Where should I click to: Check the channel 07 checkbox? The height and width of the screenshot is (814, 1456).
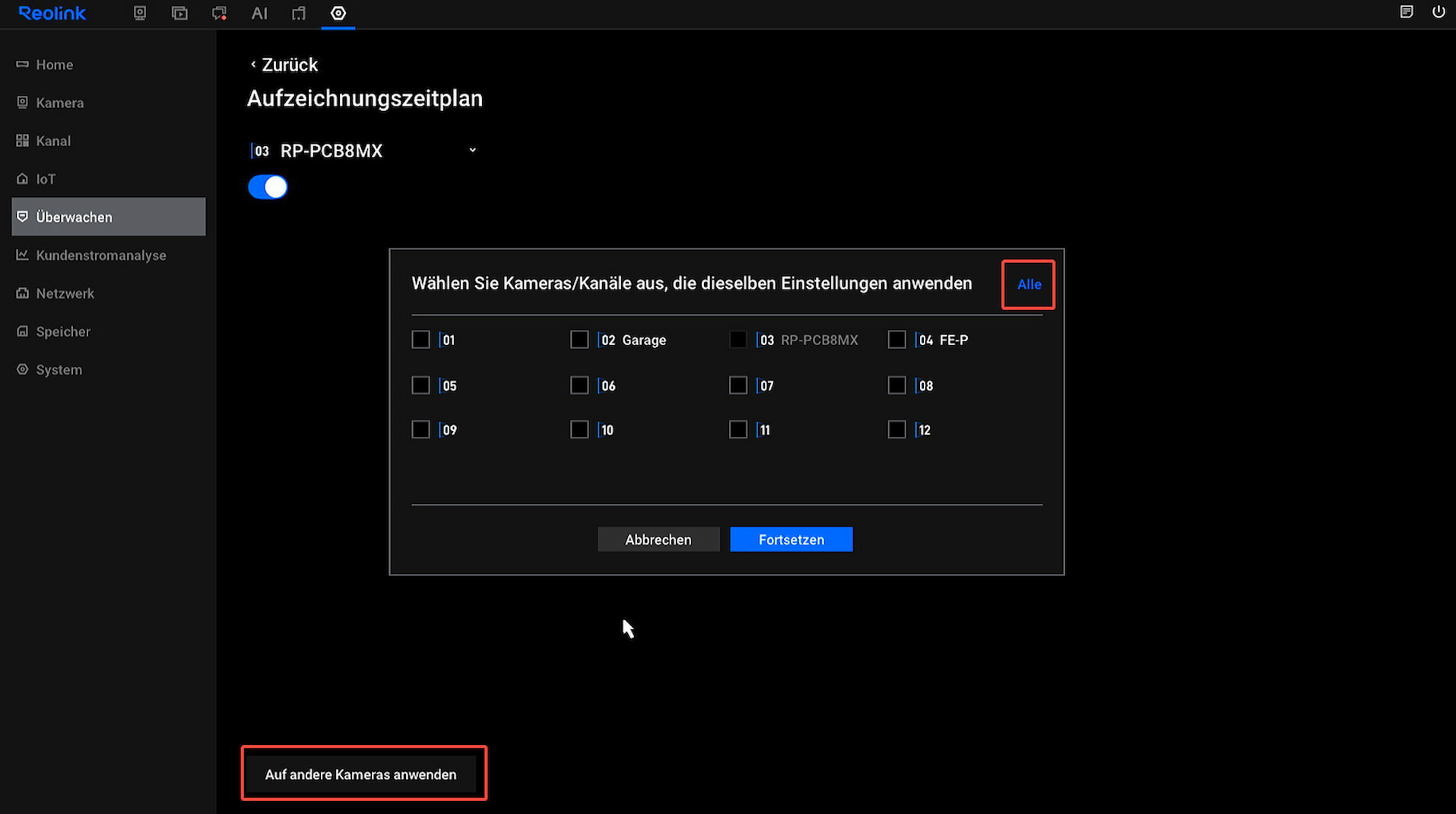click(x=738, y=385)
